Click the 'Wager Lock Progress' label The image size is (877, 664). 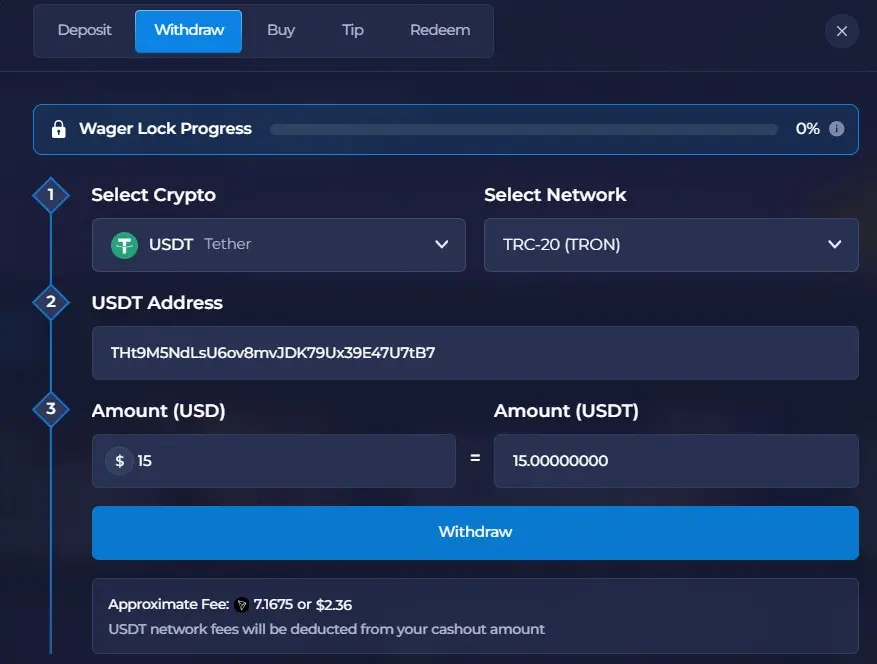165,129
